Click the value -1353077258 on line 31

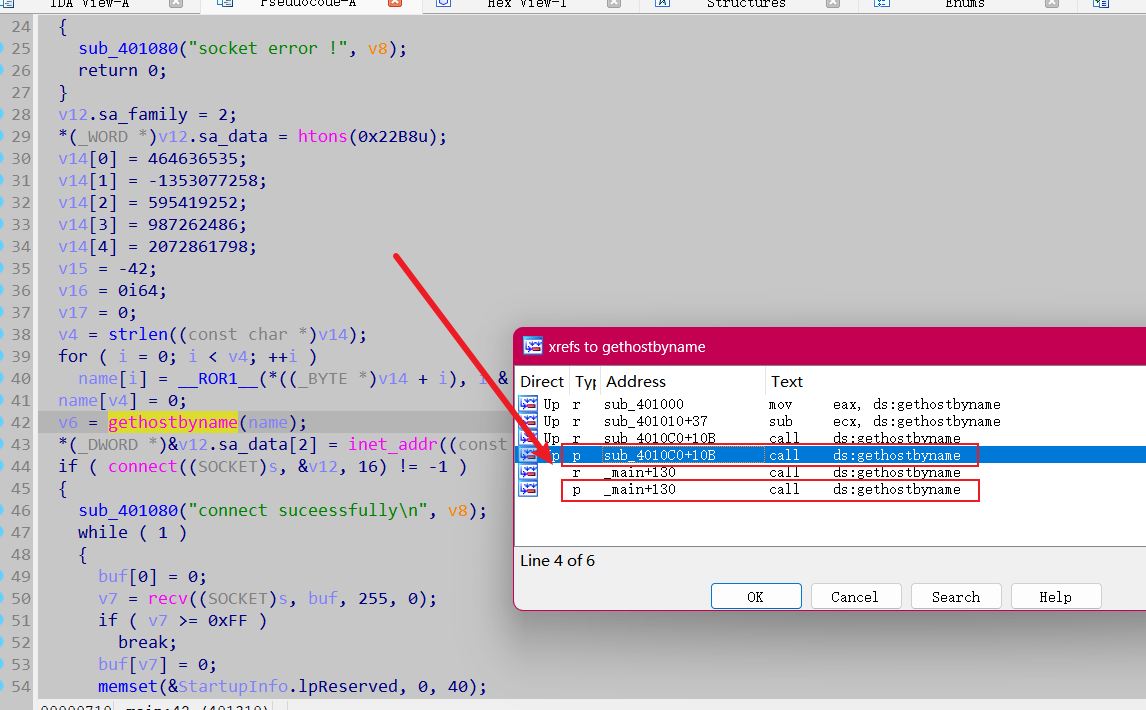tap(202, 180)
